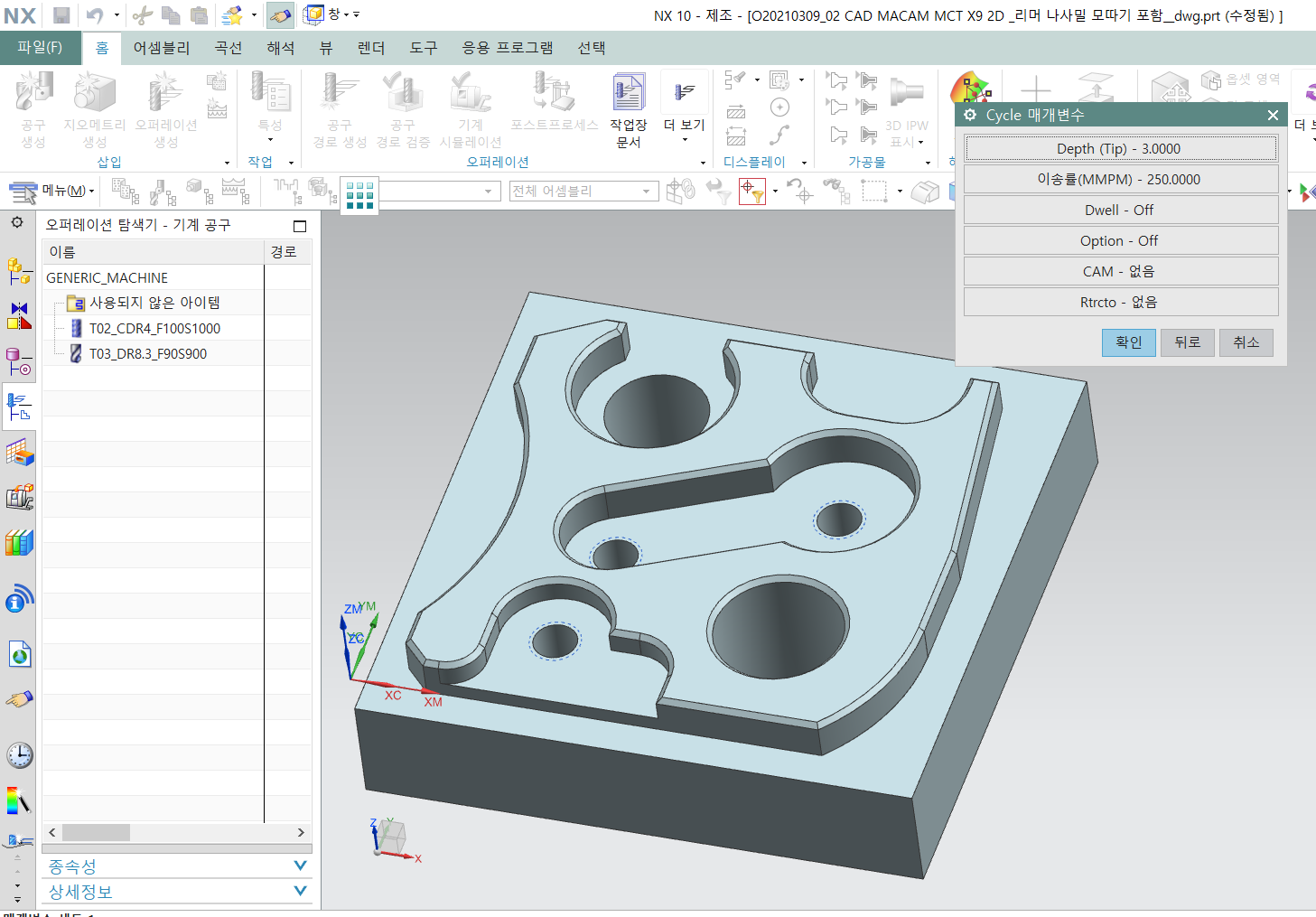
Task: Switch to the 렌더 render tab
Action: pos(371,48)
